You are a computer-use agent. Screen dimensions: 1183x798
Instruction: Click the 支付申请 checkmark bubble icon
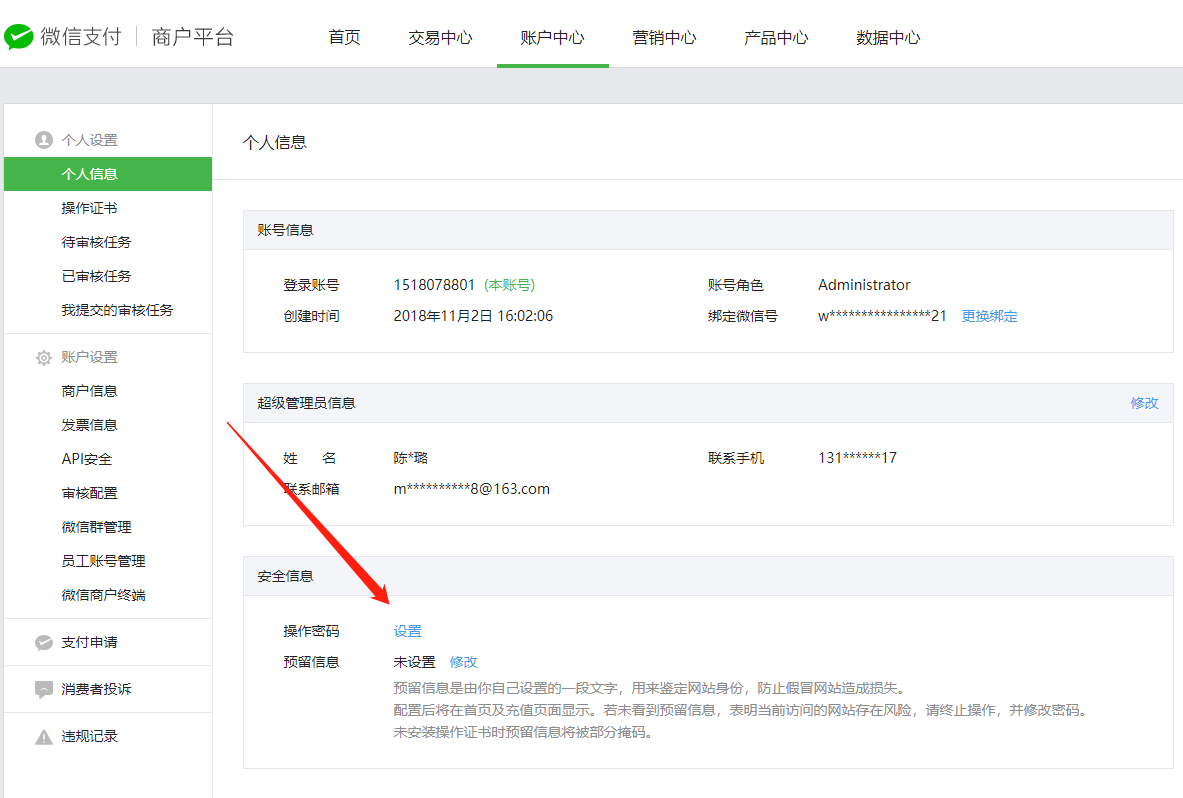pos(43,642)
